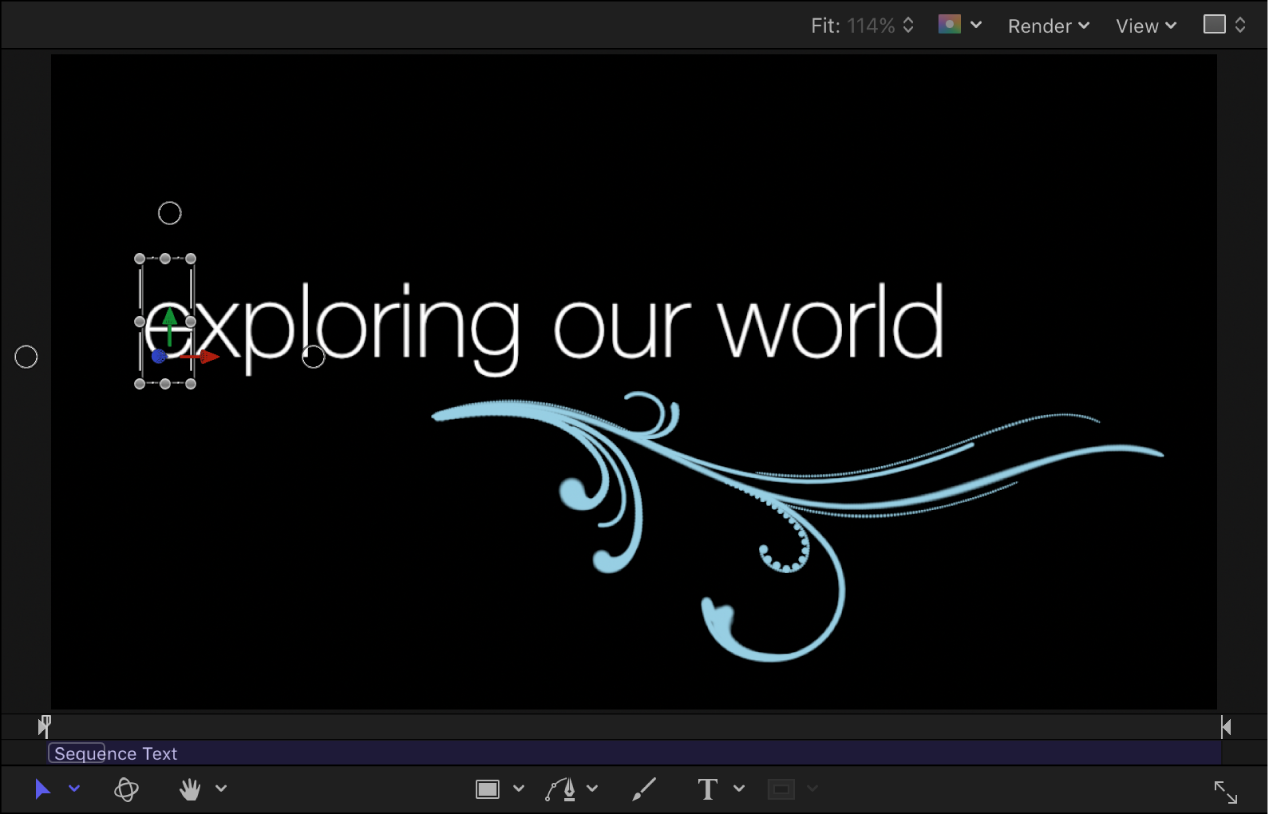
Task: Click the zoom percentage stepper
Action: click(x=909, y=25)
